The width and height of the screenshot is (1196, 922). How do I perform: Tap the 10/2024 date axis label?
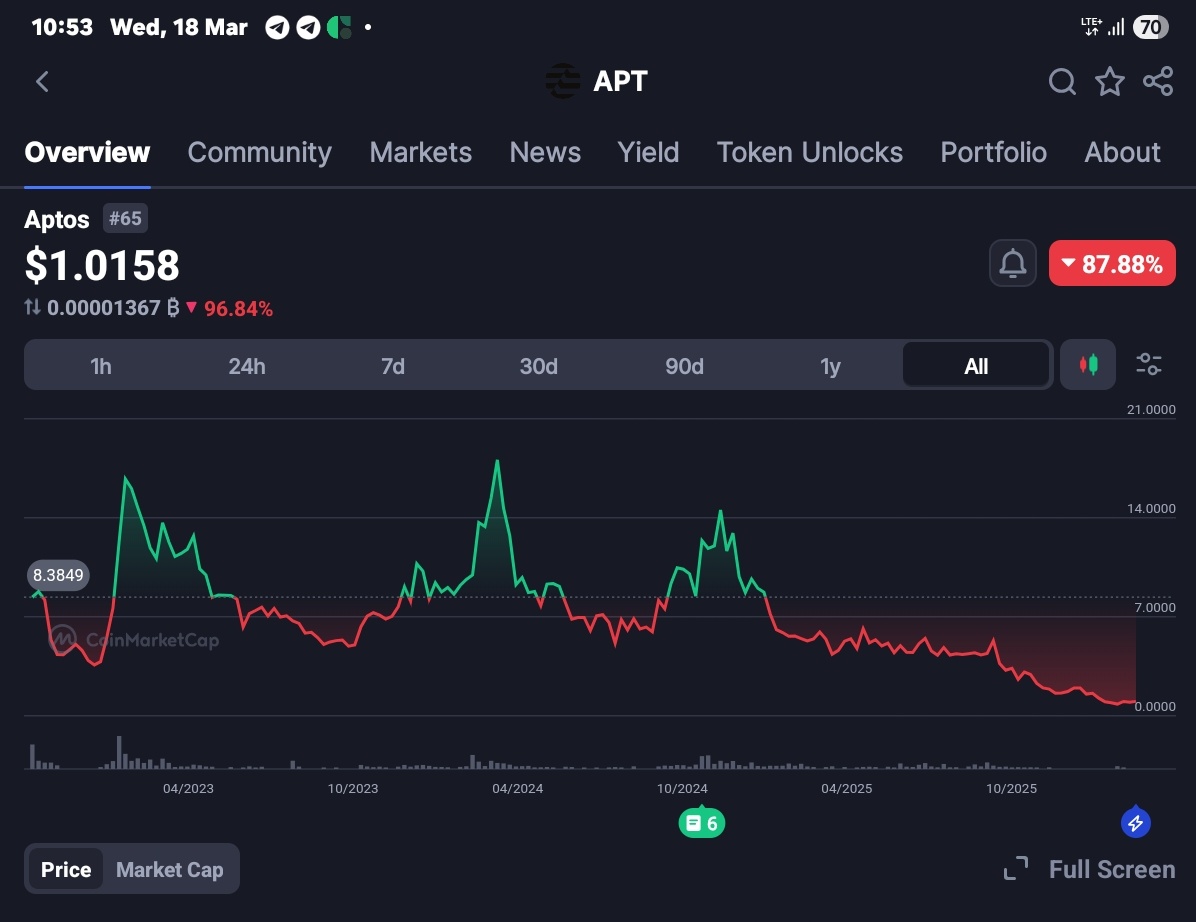pos(683,789)
